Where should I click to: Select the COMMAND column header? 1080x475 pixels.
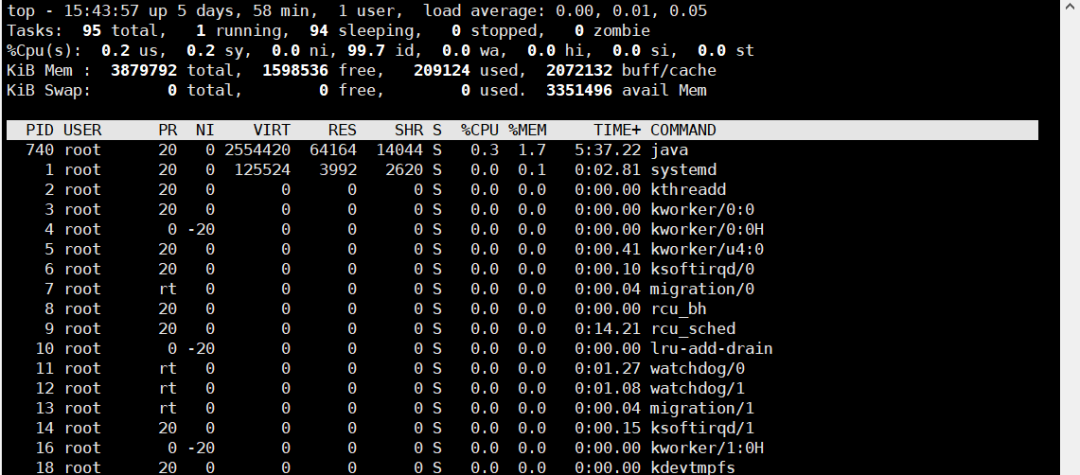tap(683, 130)
